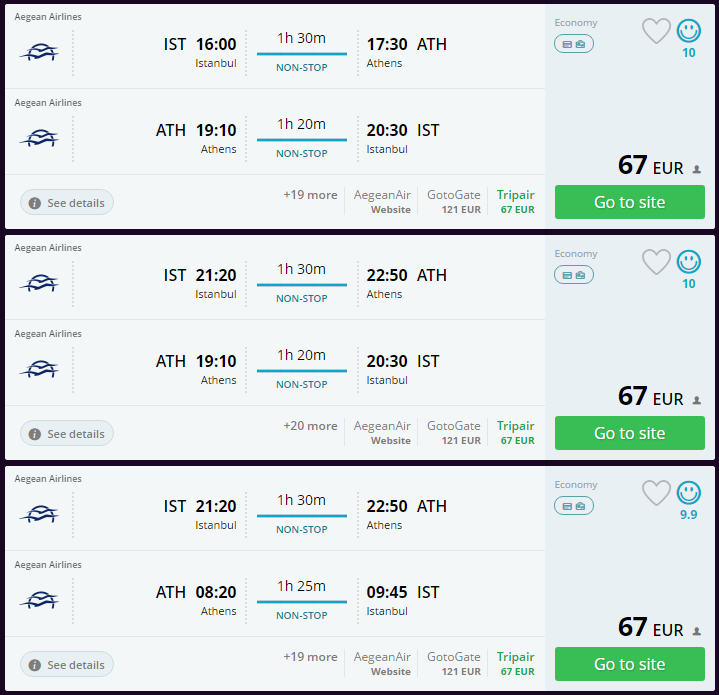Viewport: 719px width, 695px height.
Task: Expand See details for the first flight
Action: (x=67, y=203)
